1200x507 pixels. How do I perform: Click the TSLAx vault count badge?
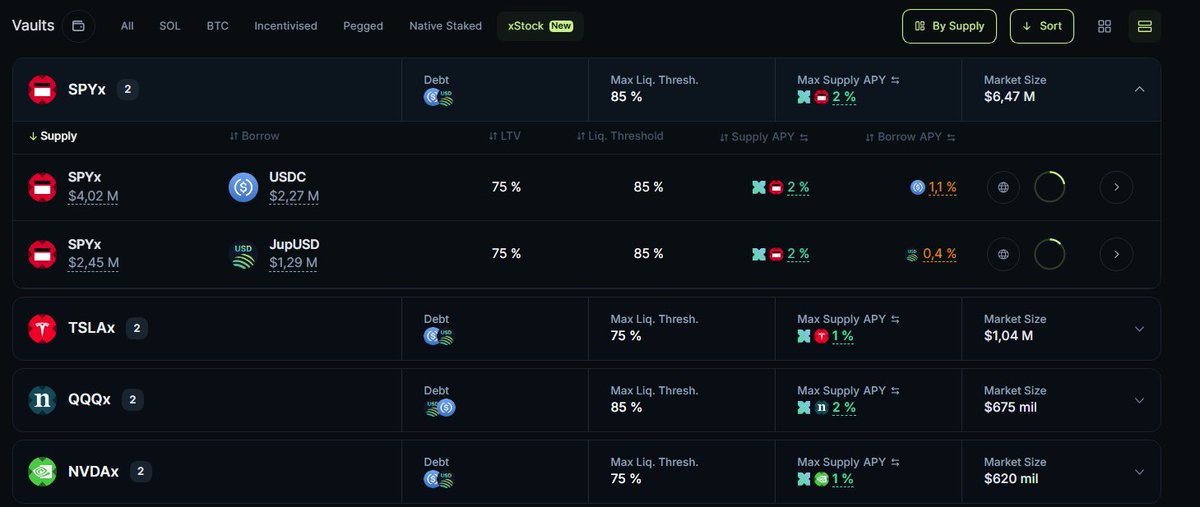[137, 328]
